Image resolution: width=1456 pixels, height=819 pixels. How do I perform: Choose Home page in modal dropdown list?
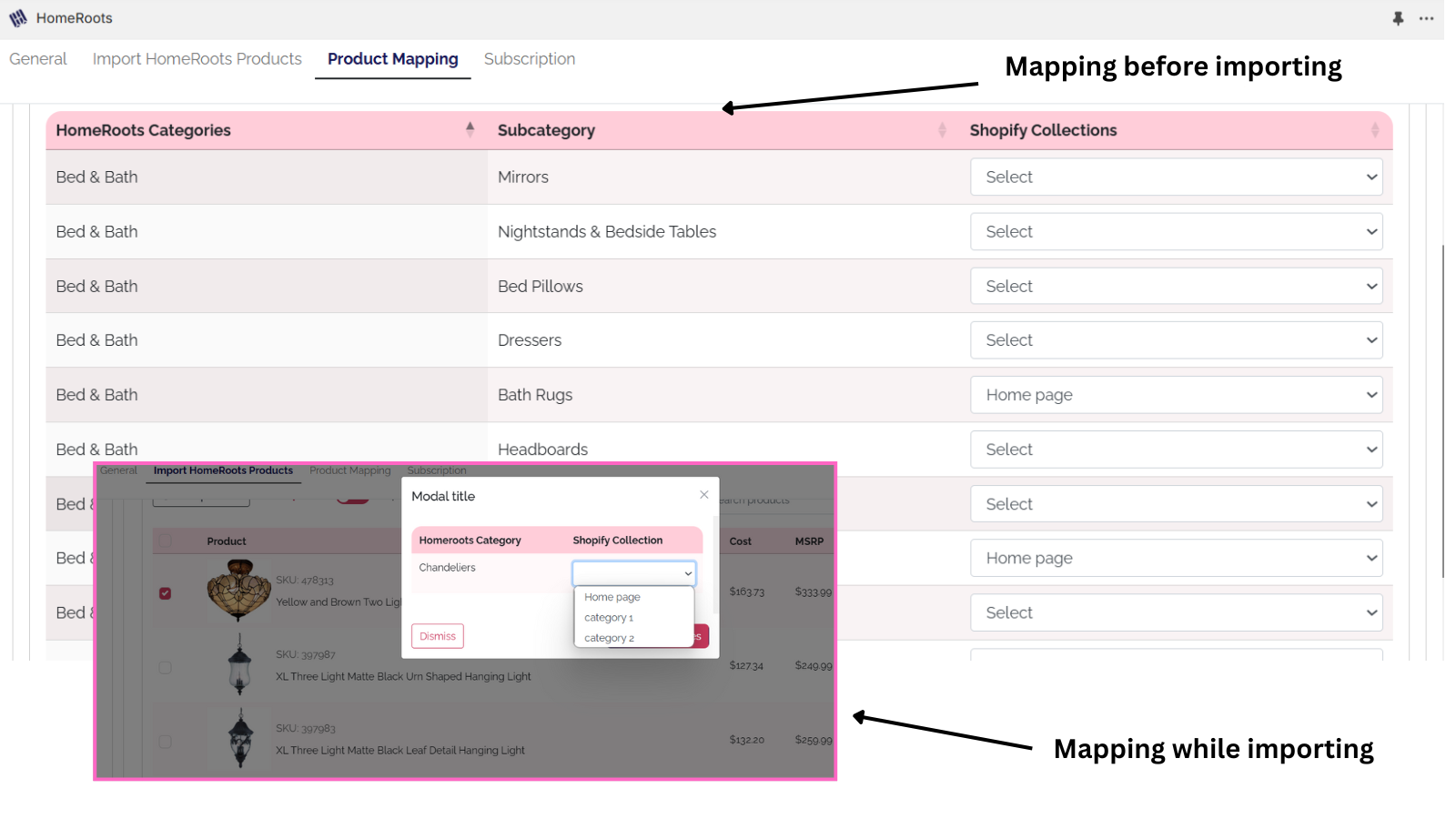tap(612, 597)
